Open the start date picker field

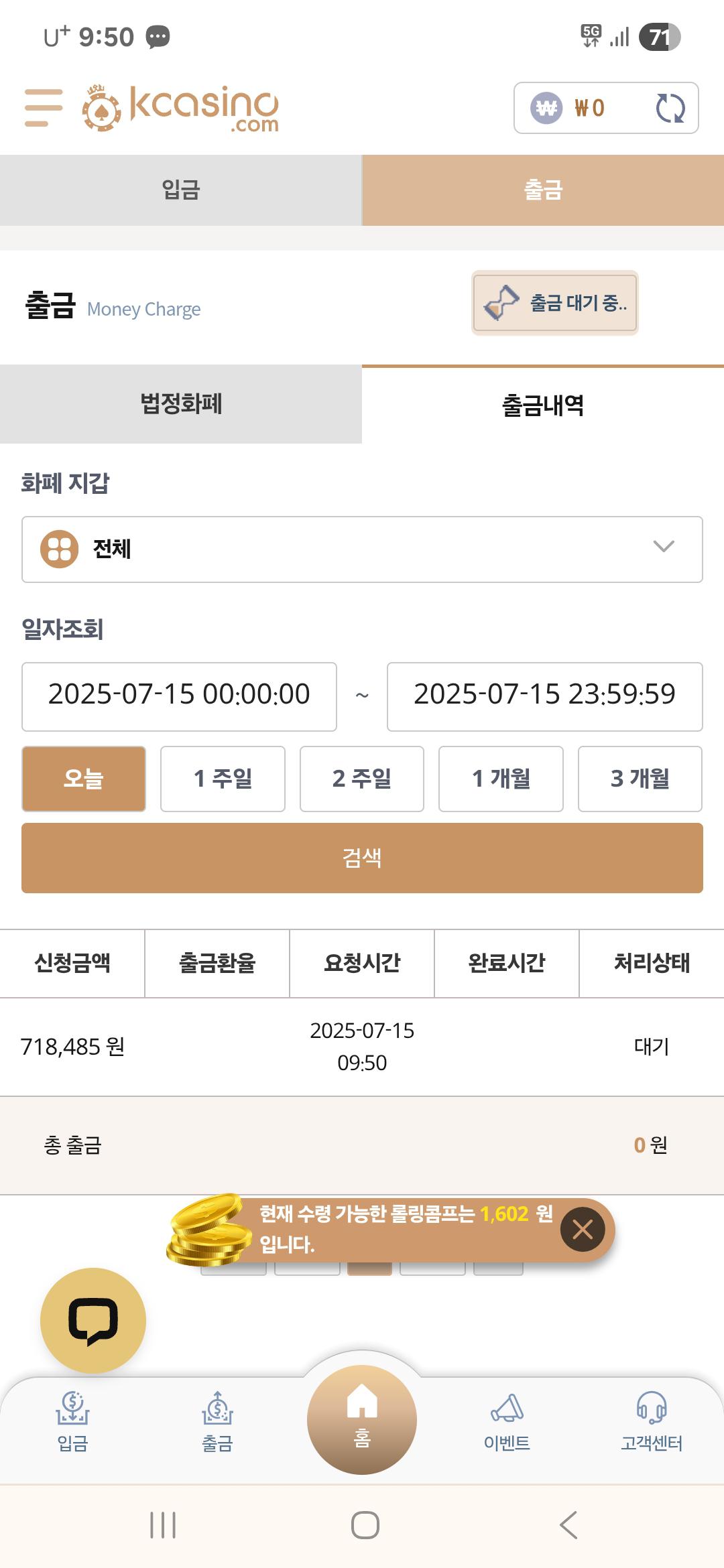point(179,696)
